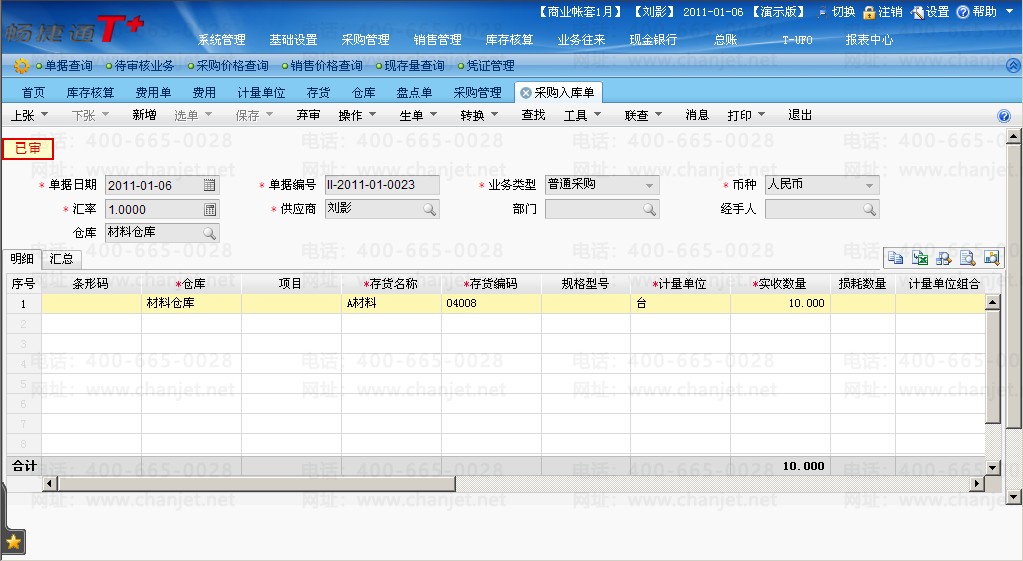Click the 弃审 button
Screen dimensions: 1023x561
pyautogui.click(x=308, y=115)
